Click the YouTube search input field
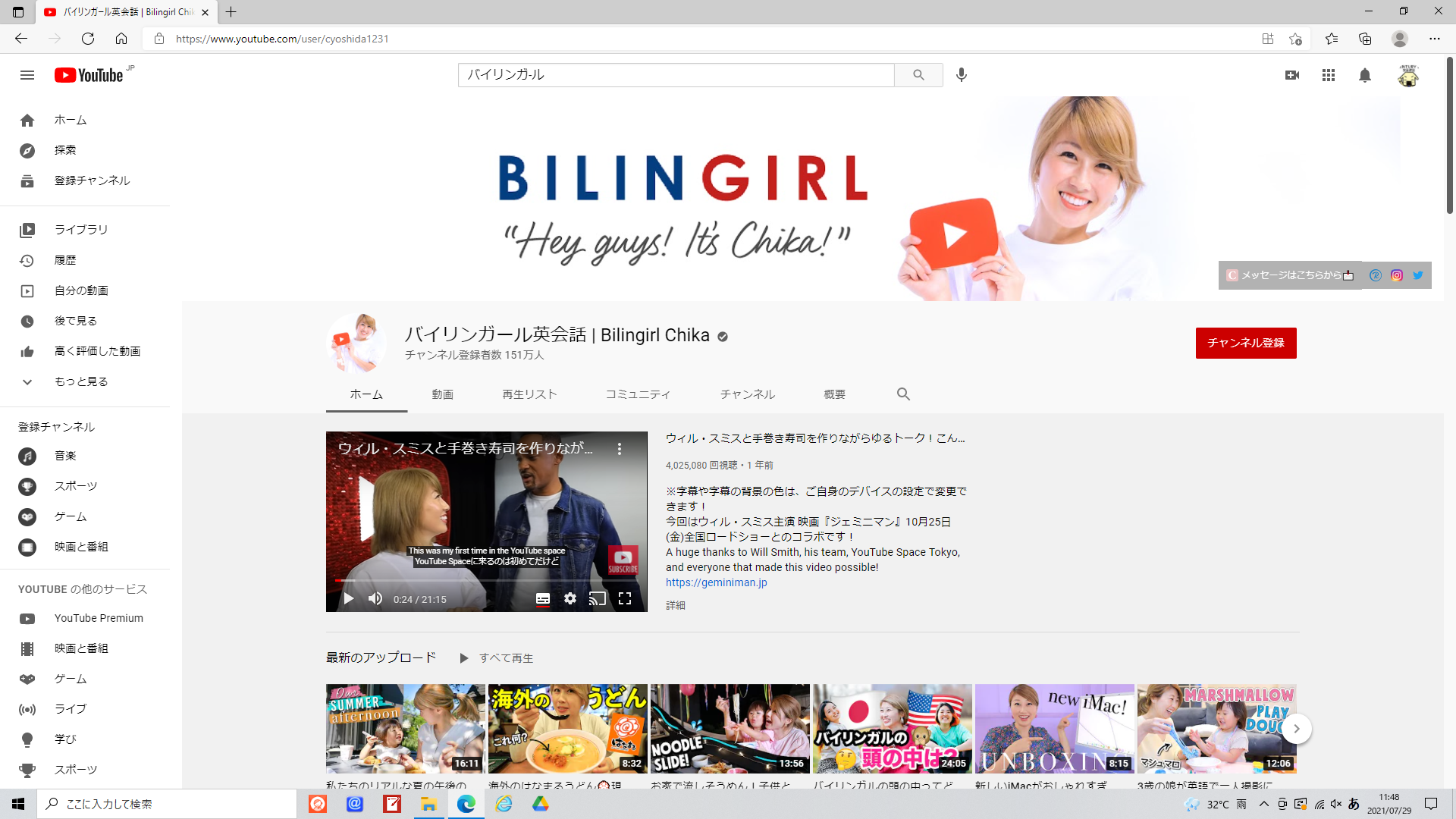Viewport: 1456px width, 819px height. 676,75
